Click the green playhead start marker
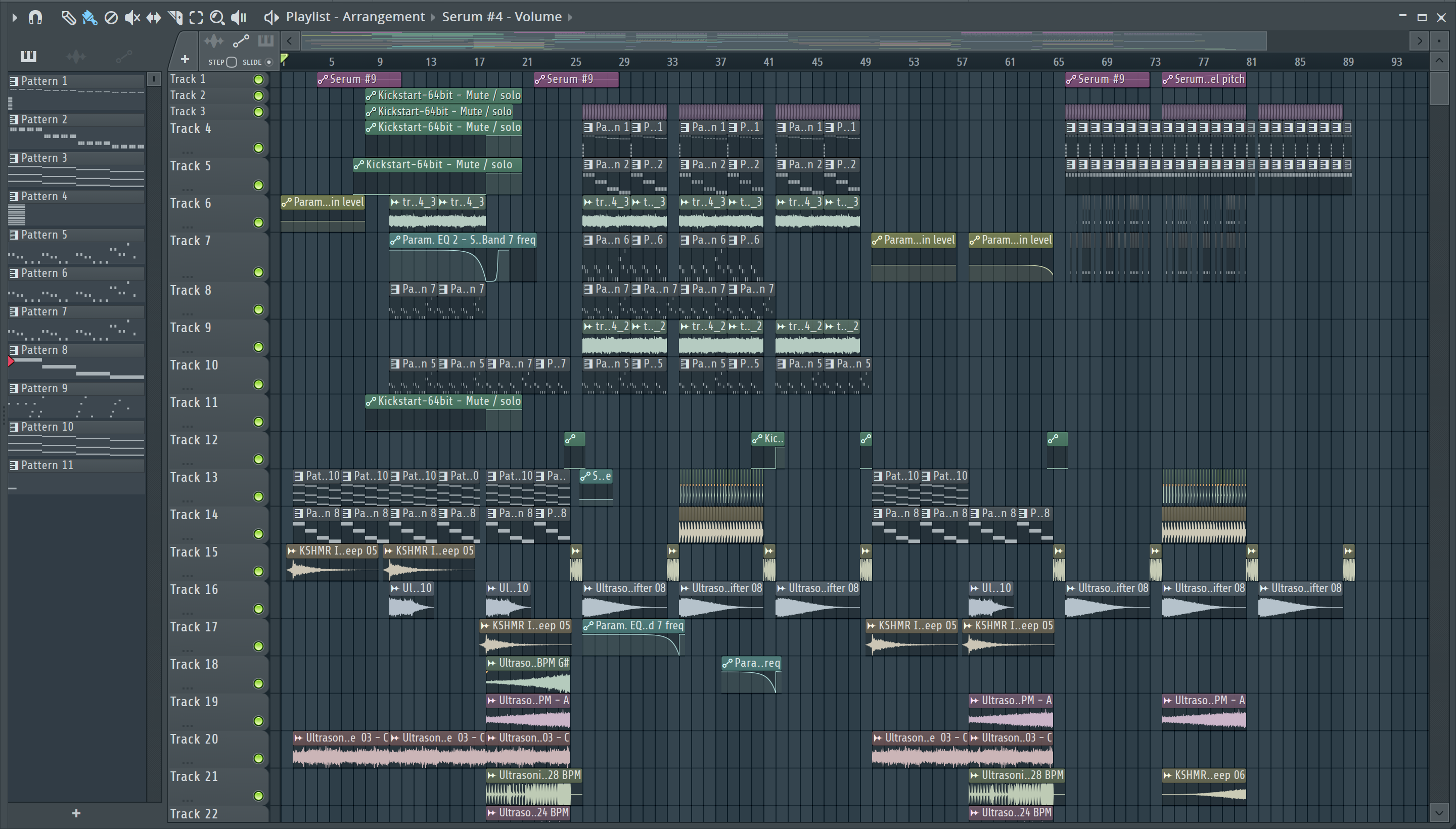This screenshot has width=1456, height=829. (x=284, y=58)
